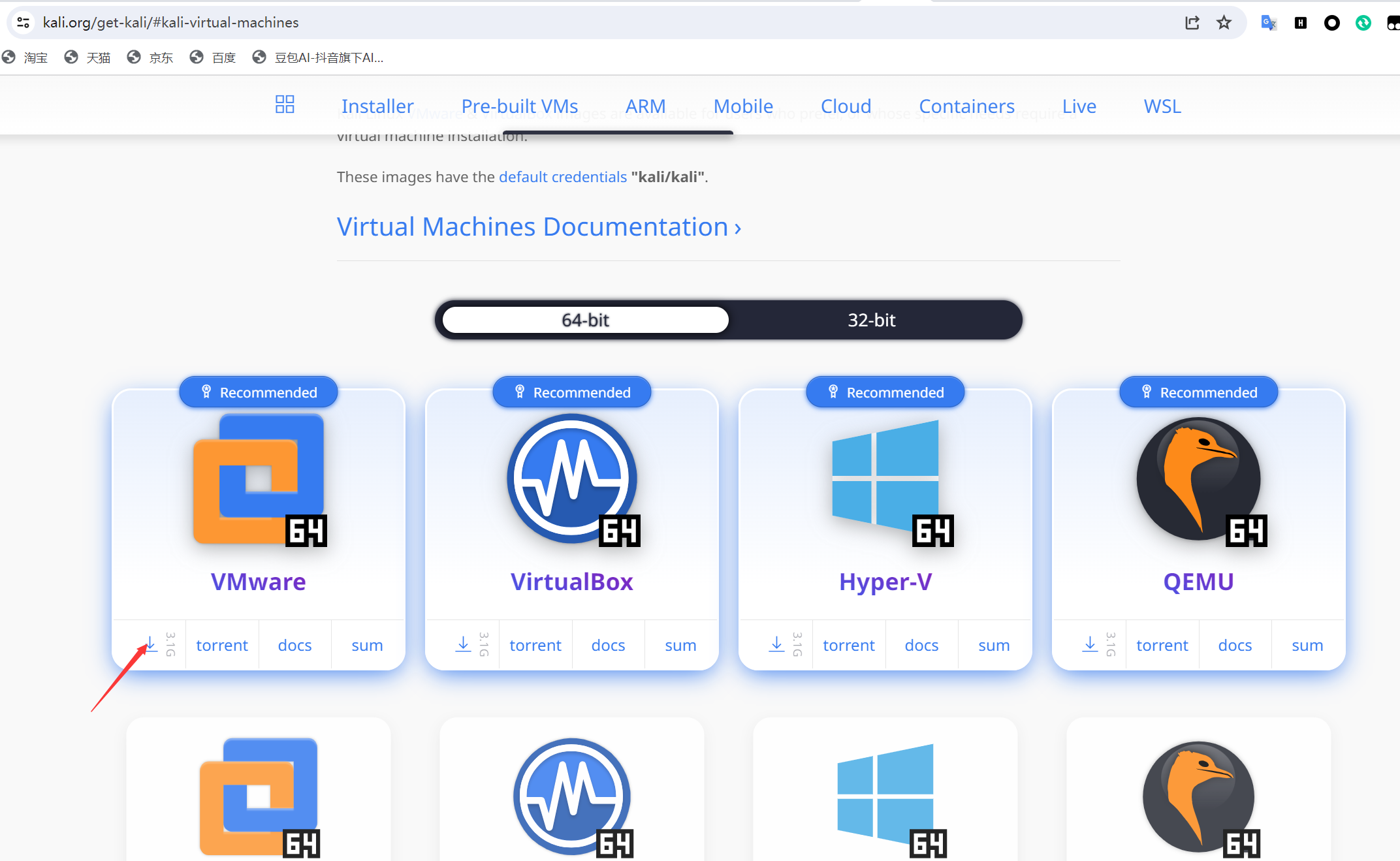Click the second-row Hyper-V logo thumbnail
This screenshot has width=1400, height=861.
[891, 800]
